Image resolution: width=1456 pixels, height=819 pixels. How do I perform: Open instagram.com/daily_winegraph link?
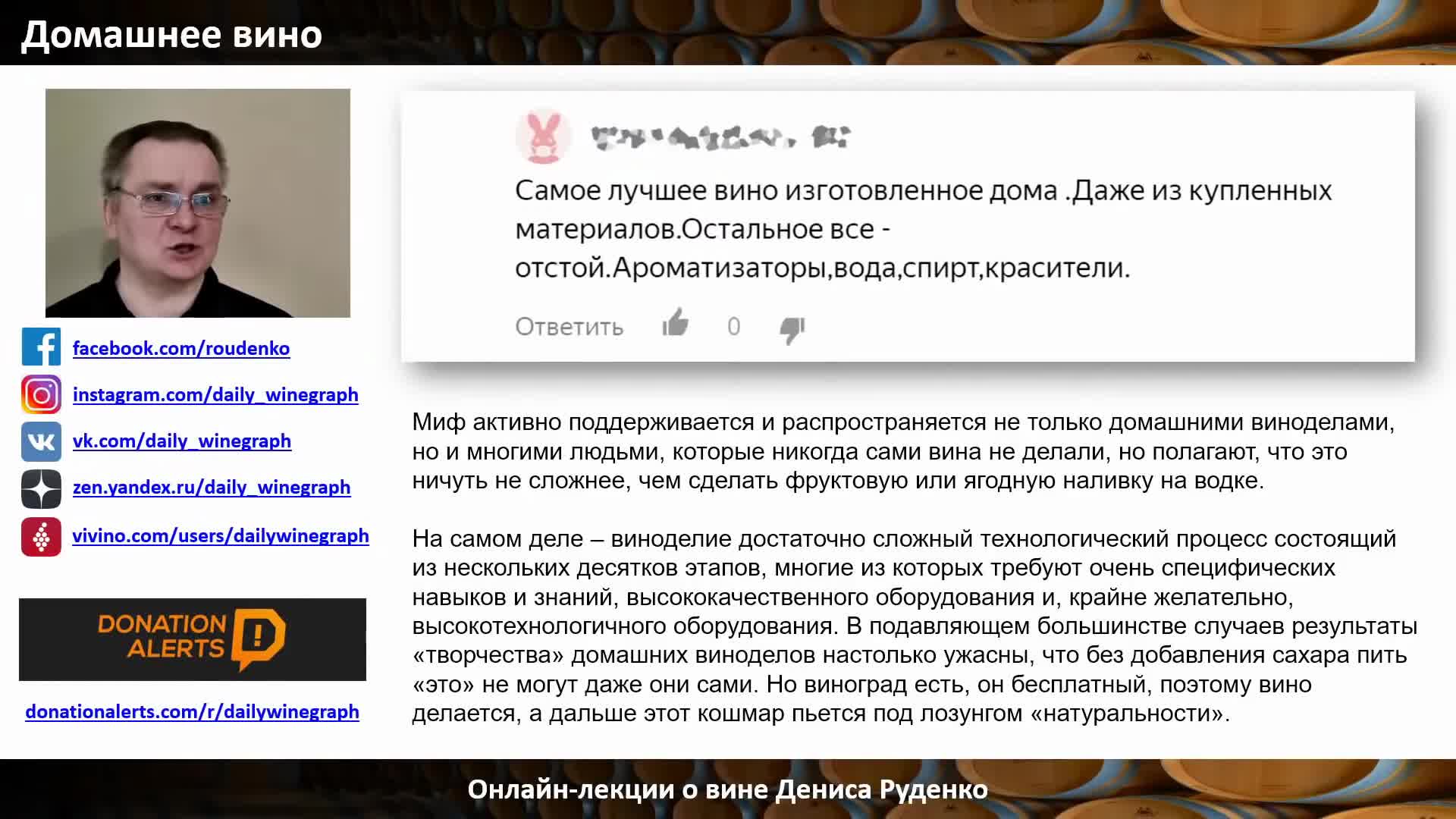[x=215, y=394]
